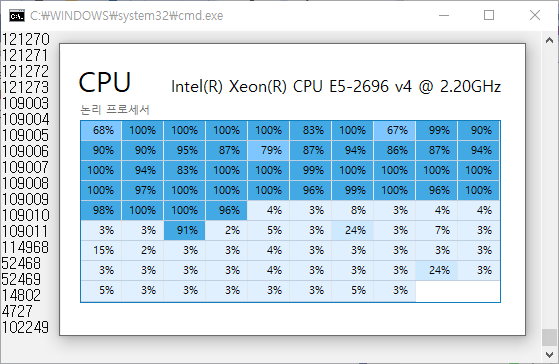This screenshot has width=559, height=364.
Task: Minimize the cmd.exe window
Action: (444, 15)
